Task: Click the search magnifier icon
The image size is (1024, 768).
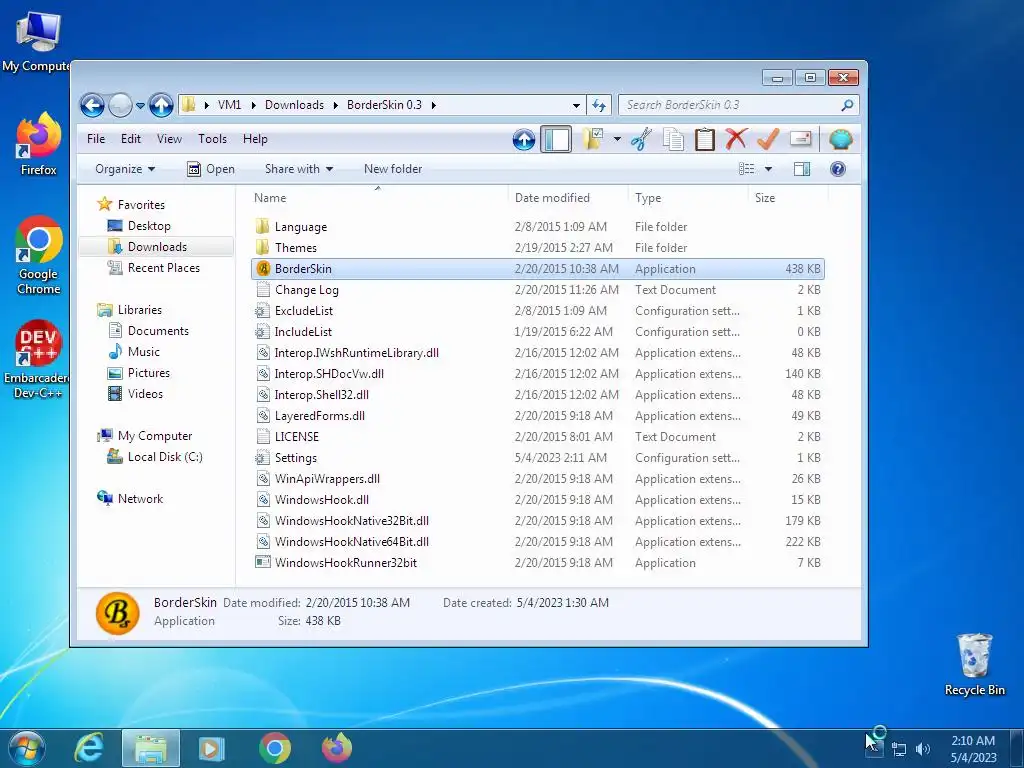Action: click(x=847, y=105)
